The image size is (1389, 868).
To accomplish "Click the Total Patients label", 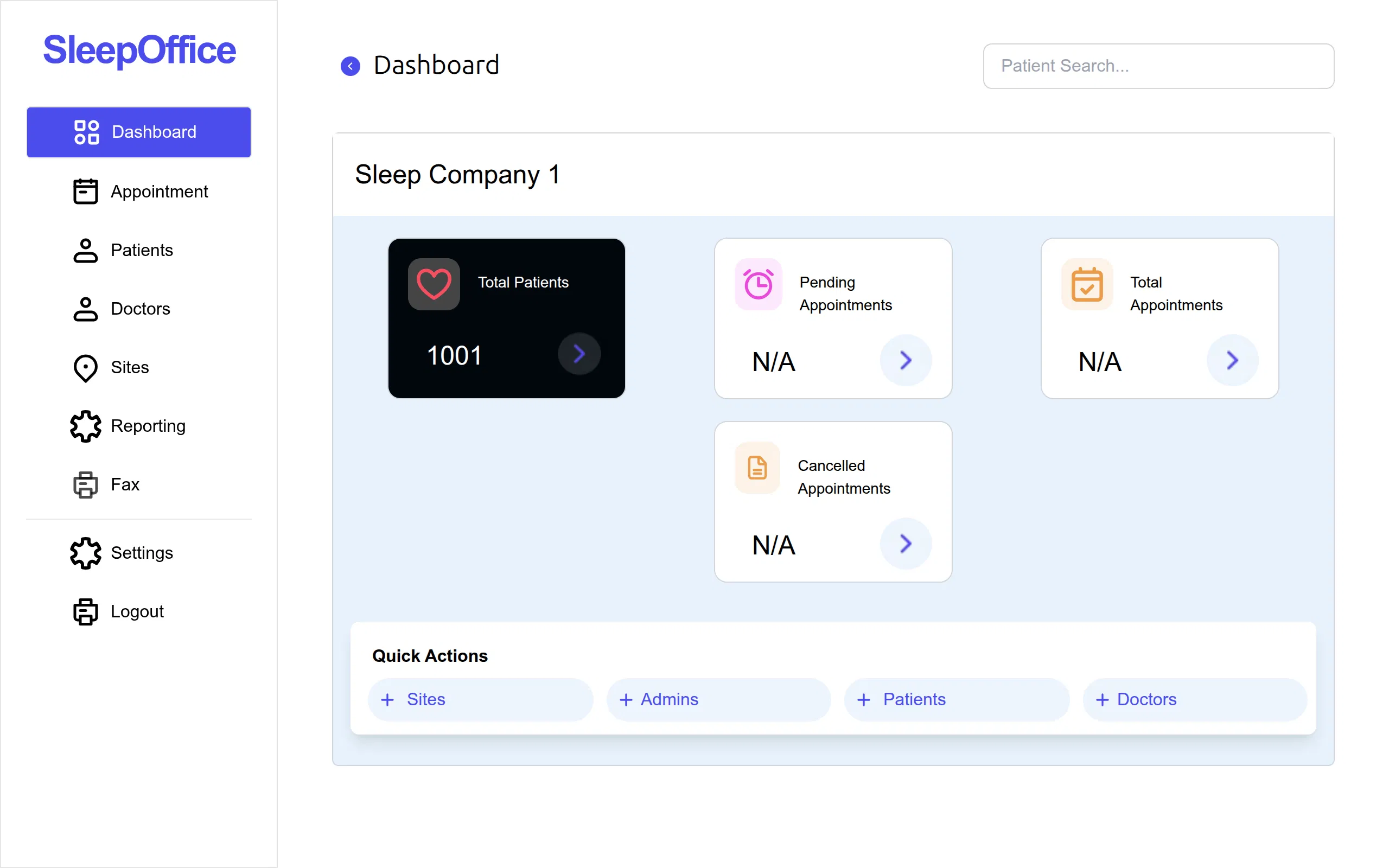I will 523,283.
